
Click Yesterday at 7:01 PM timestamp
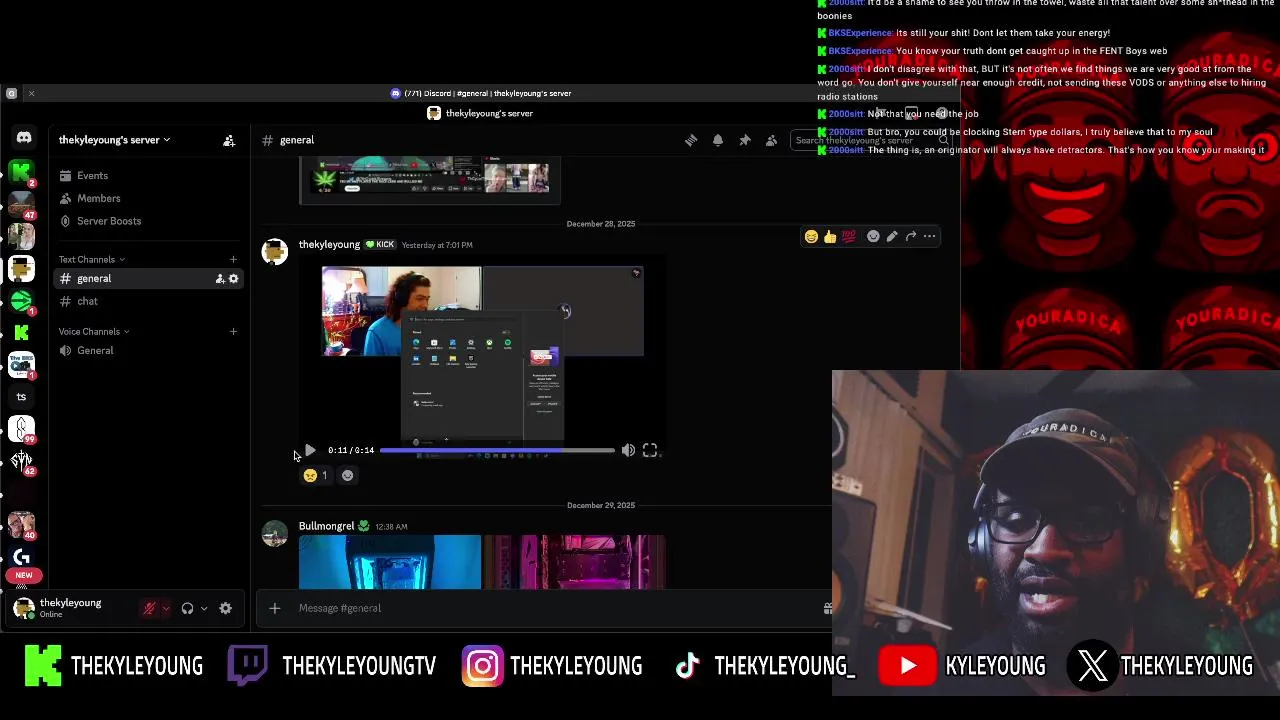[437, 245]
